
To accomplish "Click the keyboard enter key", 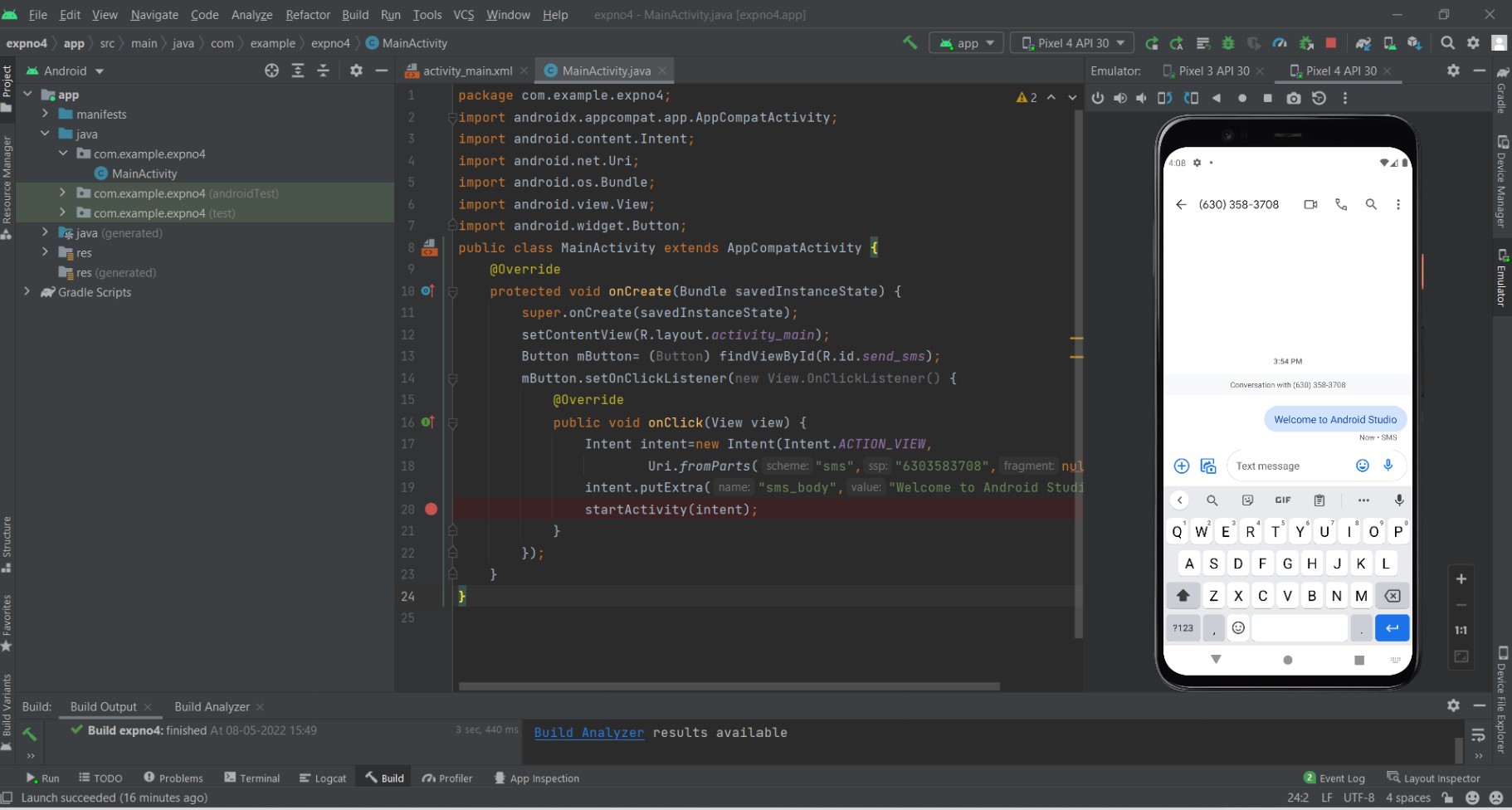I will point(1392,627).
